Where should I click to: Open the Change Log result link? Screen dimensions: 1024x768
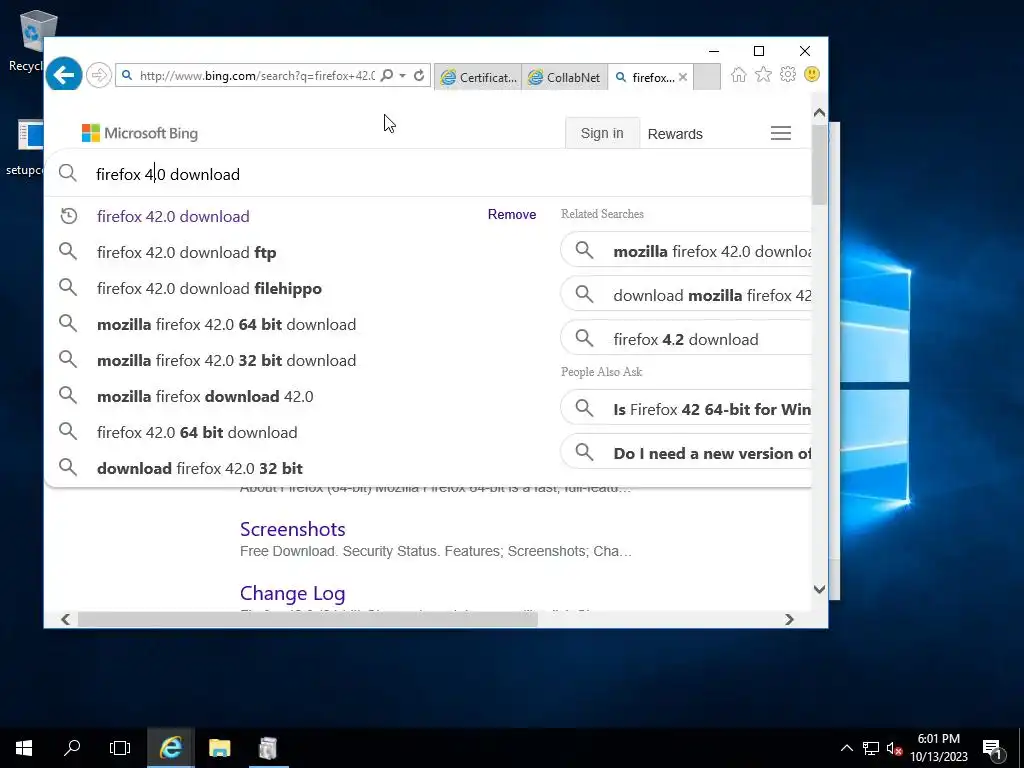click(293, 593)
